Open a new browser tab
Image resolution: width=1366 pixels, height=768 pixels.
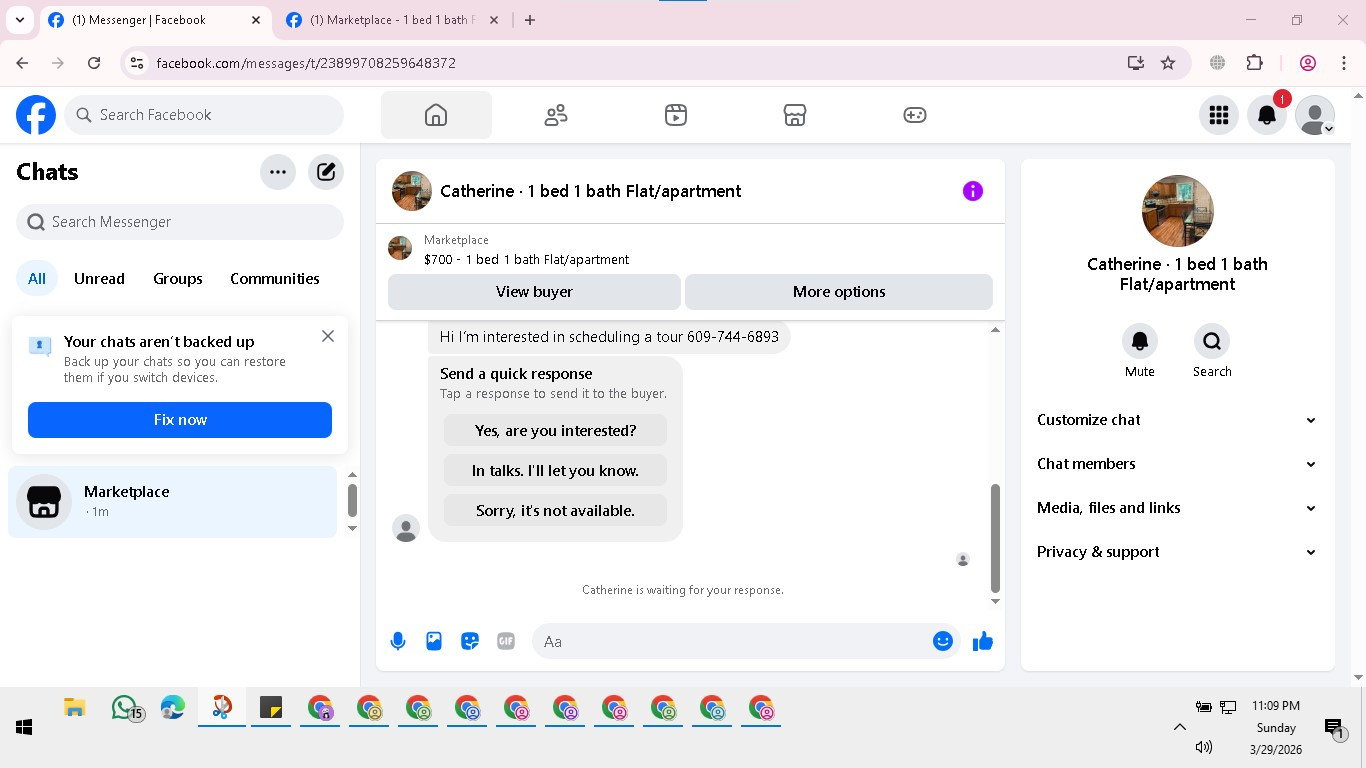point(530,20)
